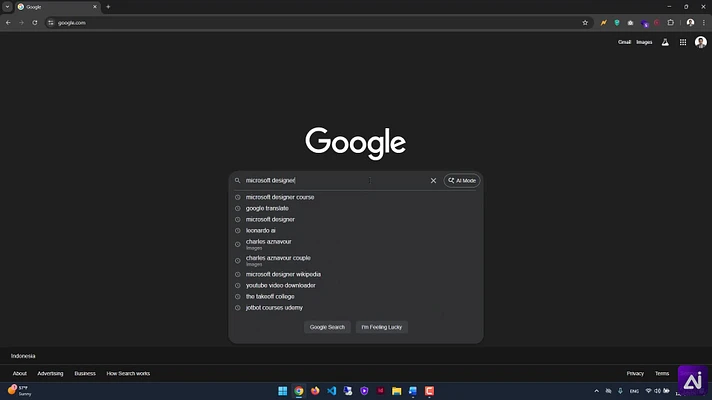Image resolution: width=712 pixels, height=400 pixels.
Task: Show hidden system tray icons
Action: point(596,391)
